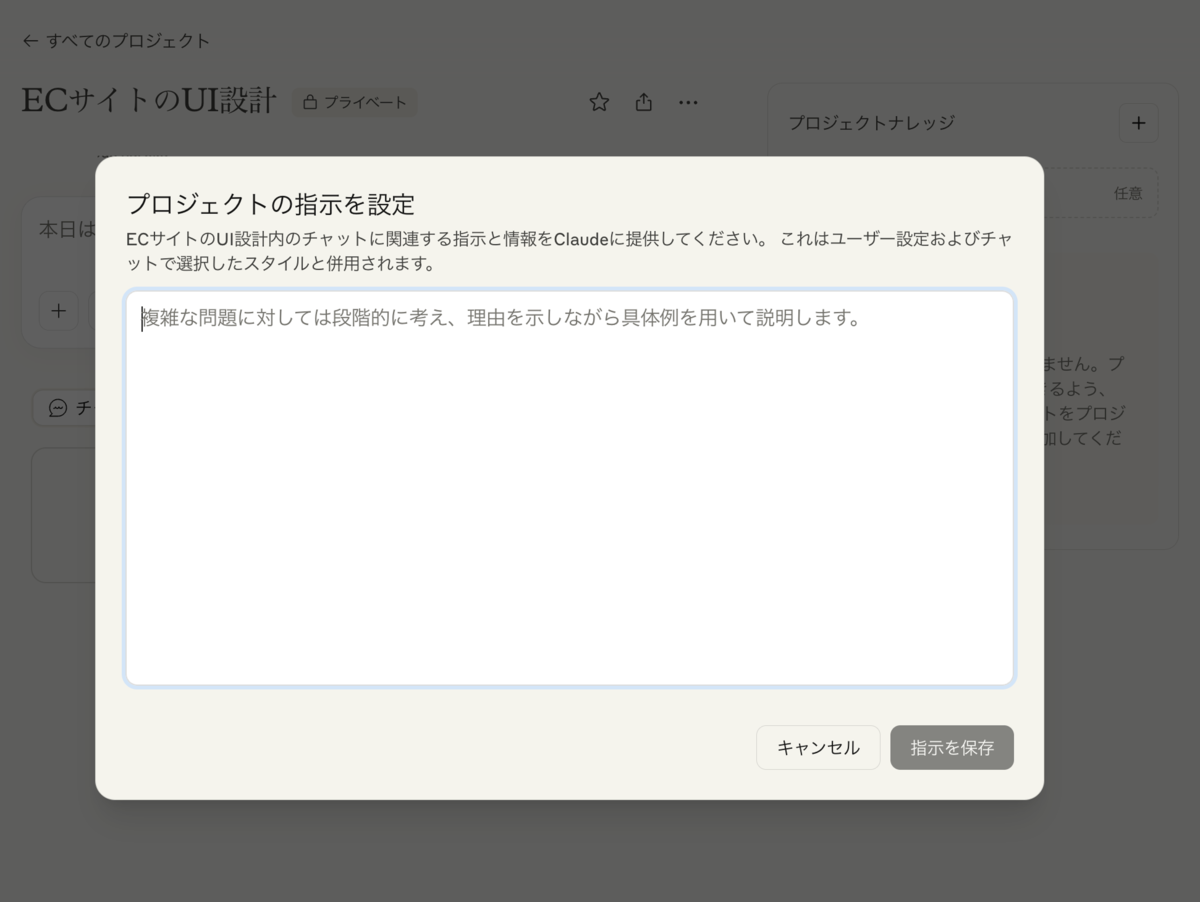Select the プロジェクトナレッジ heading
1200x902 pixels.
pos(871,123)
